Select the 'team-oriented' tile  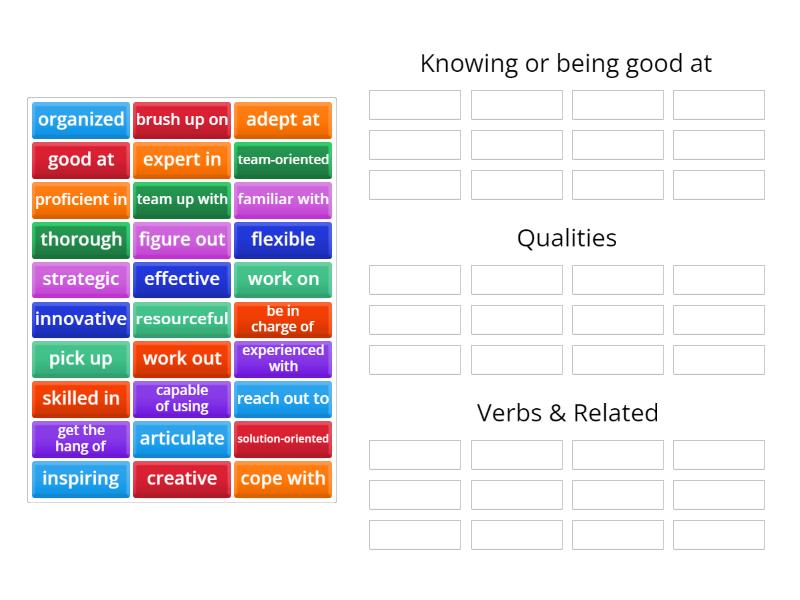[x=283, y=160]
